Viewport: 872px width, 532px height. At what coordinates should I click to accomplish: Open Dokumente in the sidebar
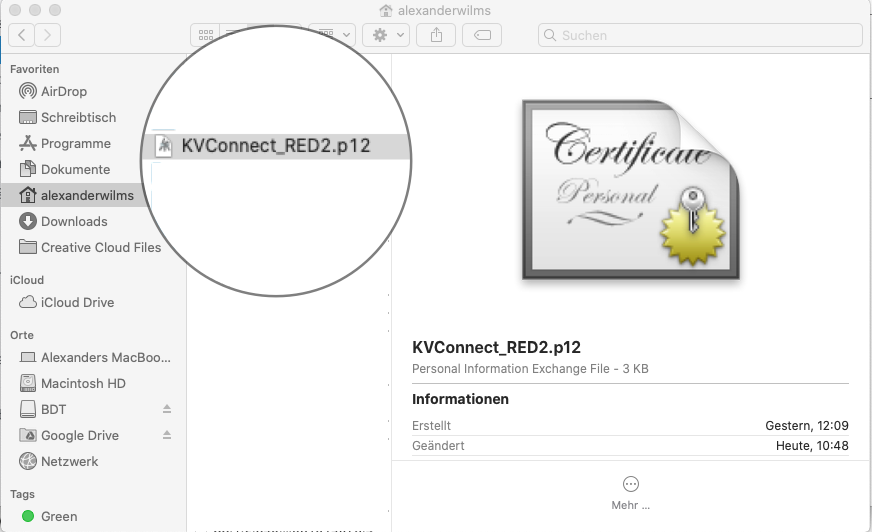[x=75, y=169]
